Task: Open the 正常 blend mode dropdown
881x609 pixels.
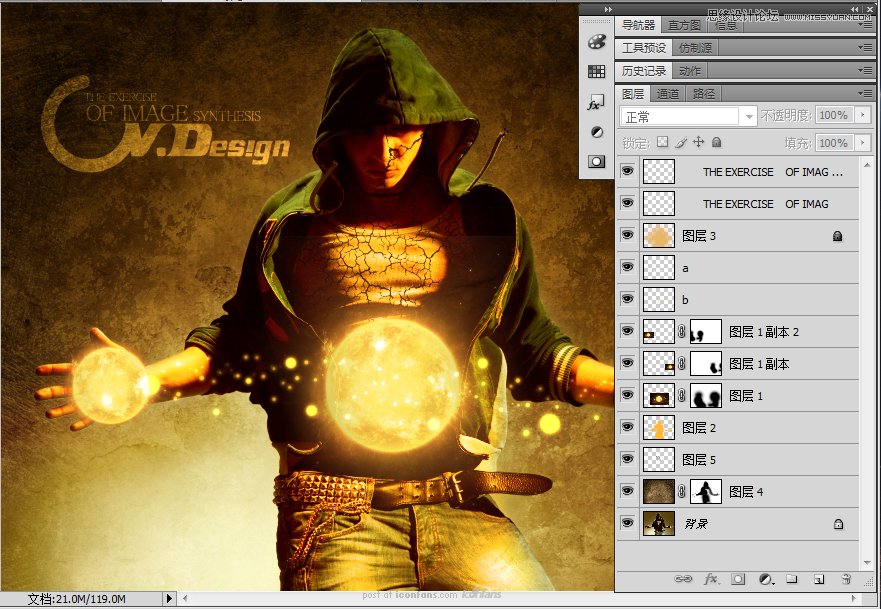Action: [x=688, y=116]
